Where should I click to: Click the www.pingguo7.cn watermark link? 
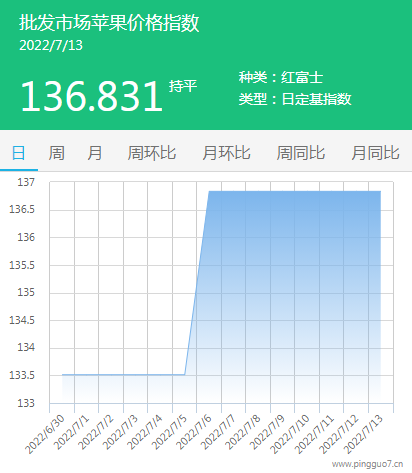point(368,464)
